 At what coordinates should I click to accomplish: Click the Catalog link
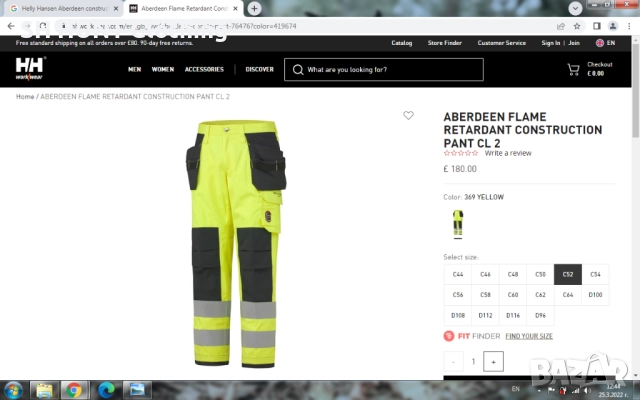point(402,43)
